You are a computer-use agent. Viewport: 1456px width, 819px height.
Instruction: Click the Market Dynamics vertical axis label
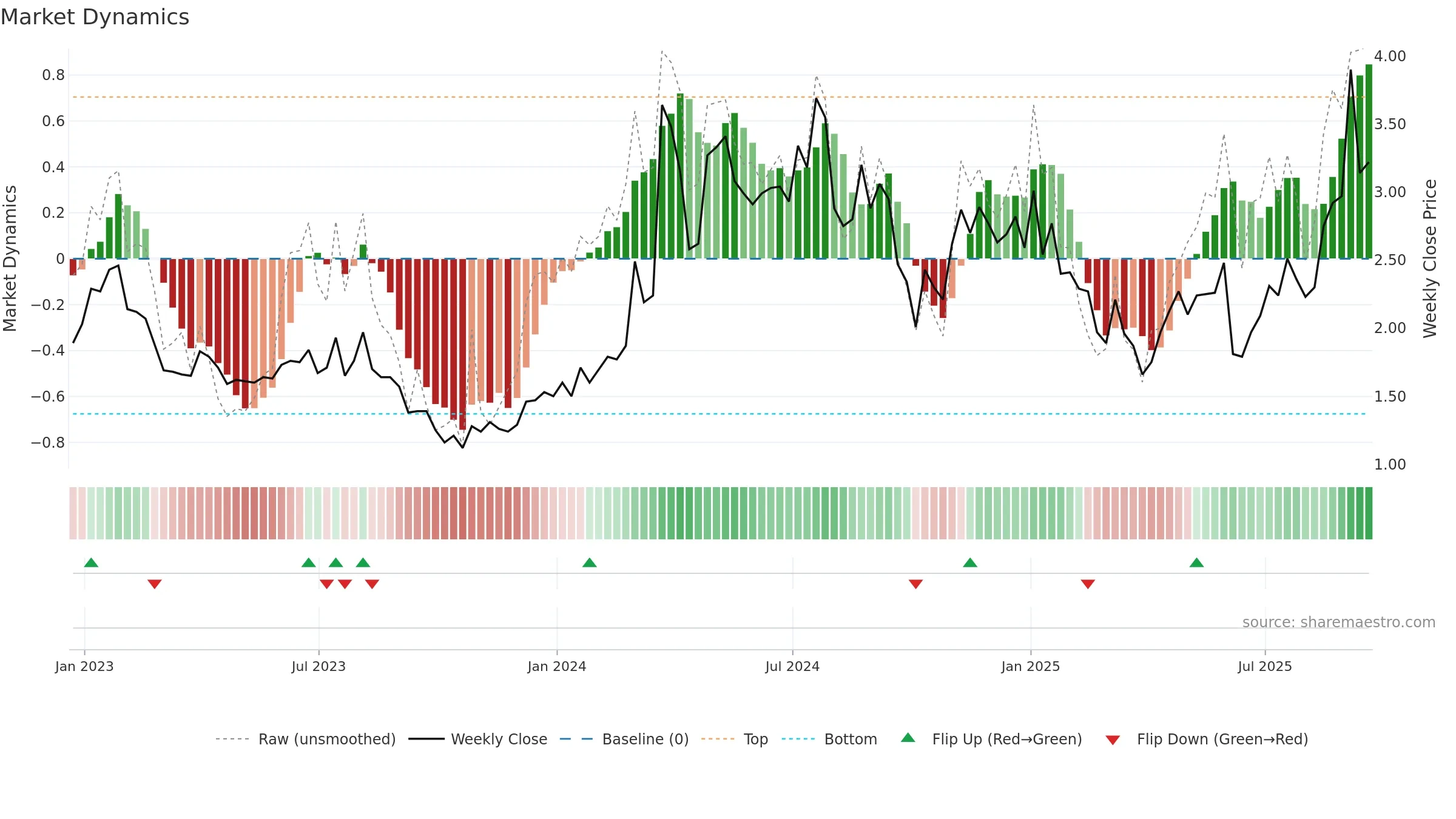tap(10, 258)
